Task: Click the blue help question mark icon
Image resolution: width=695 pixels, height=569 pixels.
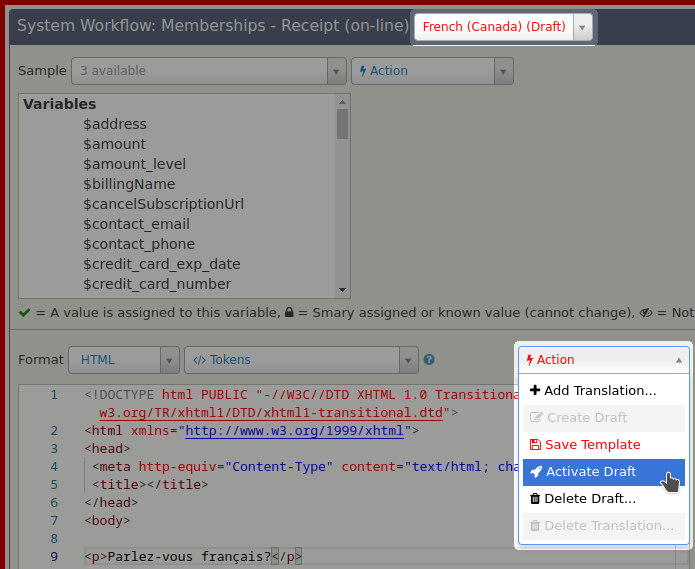Action: 429,360
